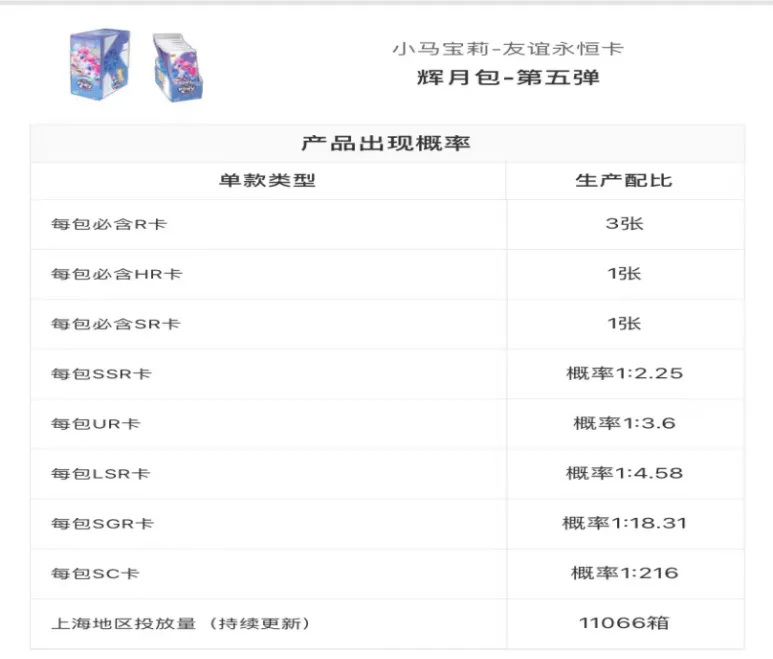
Task: Select the 小马宝莉-友谊永恒卡 title text
Action: (x=508, y=49)
